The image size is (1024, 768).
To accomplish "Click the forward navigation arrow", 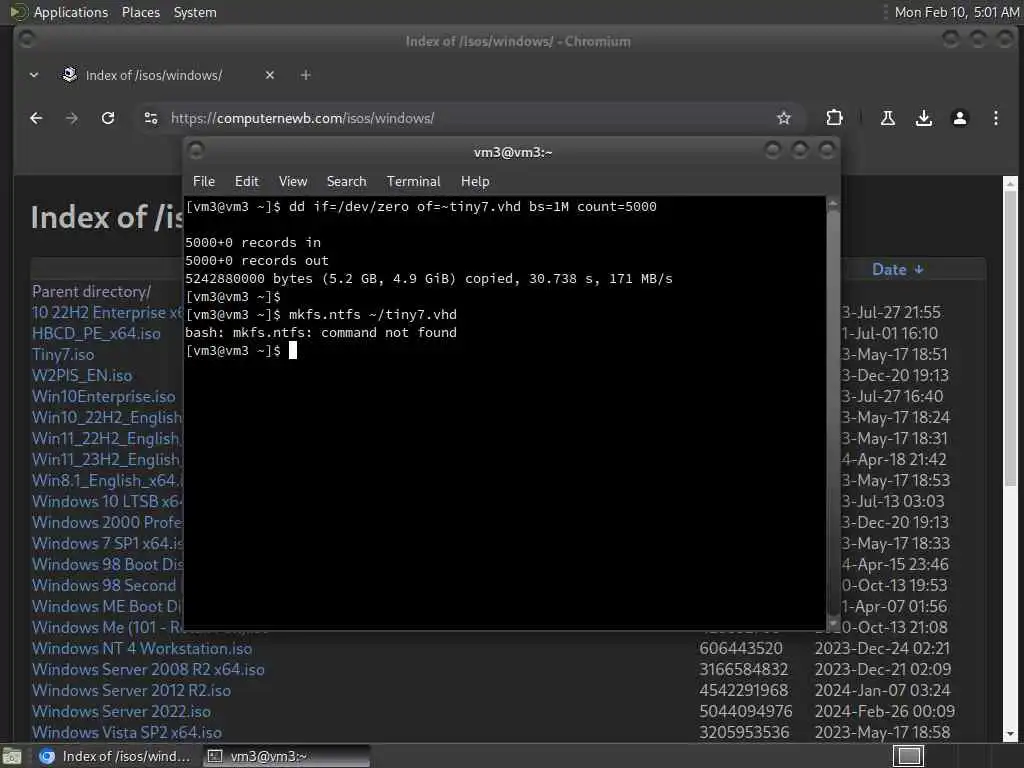I will pyautogui.click(x=72, y=118).
